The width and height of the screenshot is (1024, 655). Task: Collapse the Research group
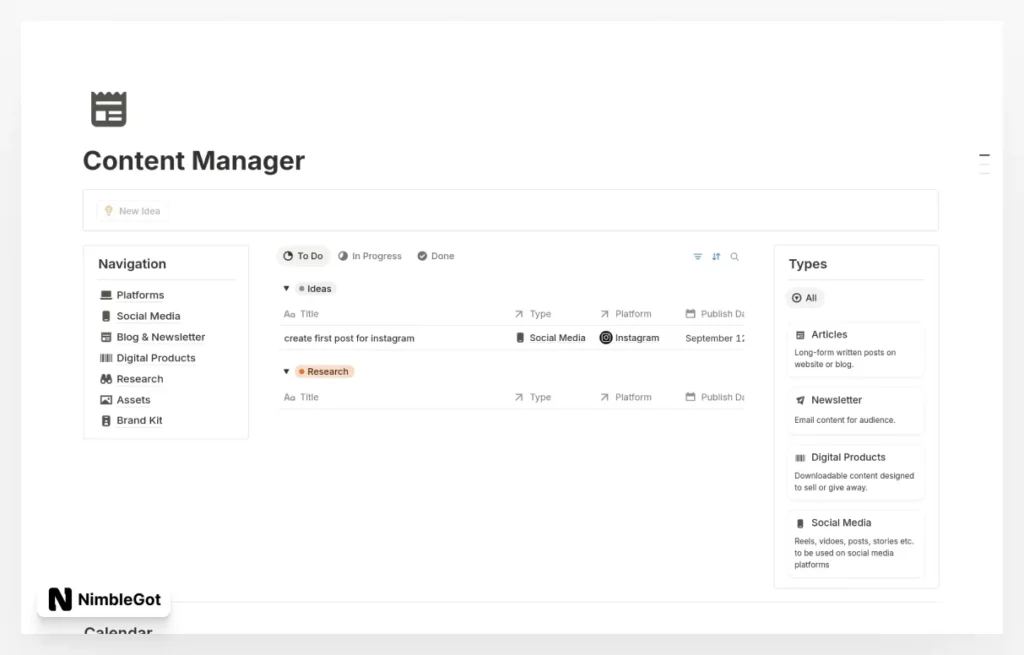point(286,371)
